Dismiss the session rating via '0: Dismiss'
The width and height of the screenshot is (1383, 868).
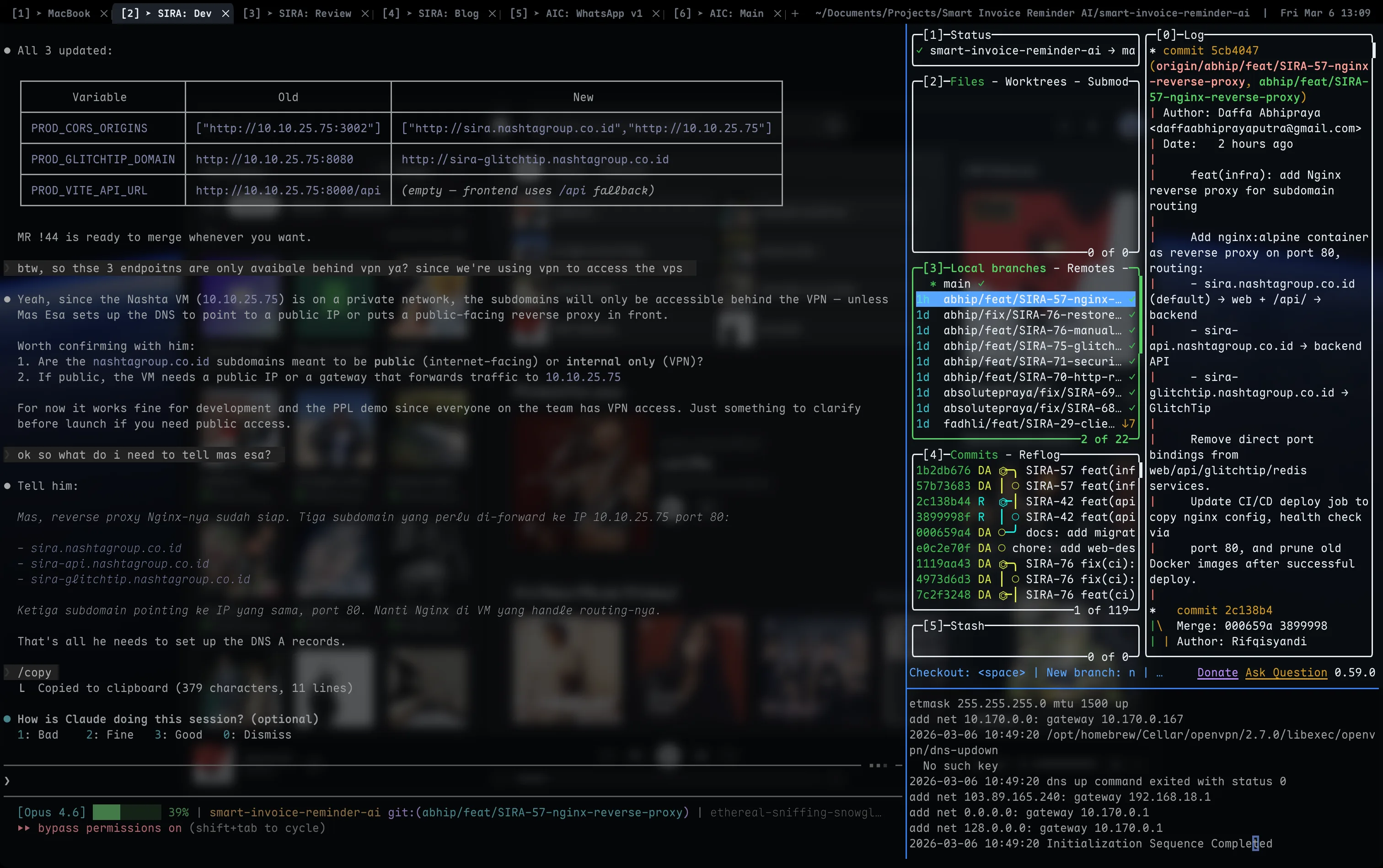pos(259,734)
